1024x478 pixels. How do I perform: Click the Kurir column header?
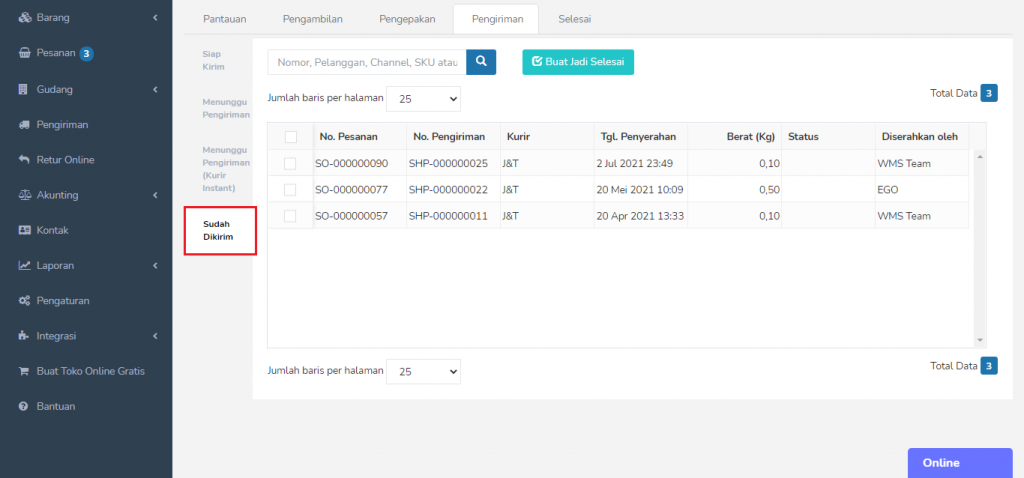point(519,136)
